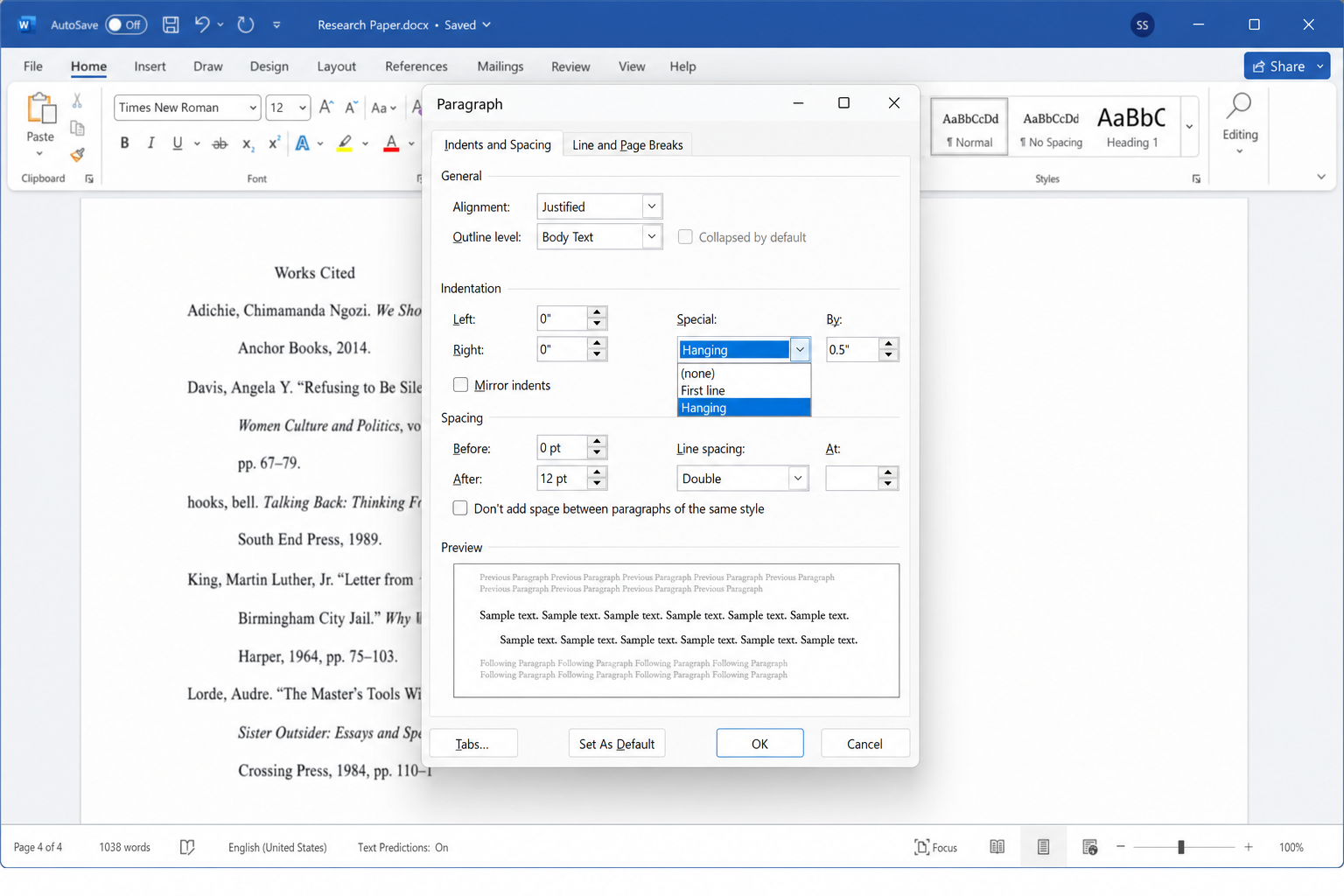Apply red font color

pos(391,143)
